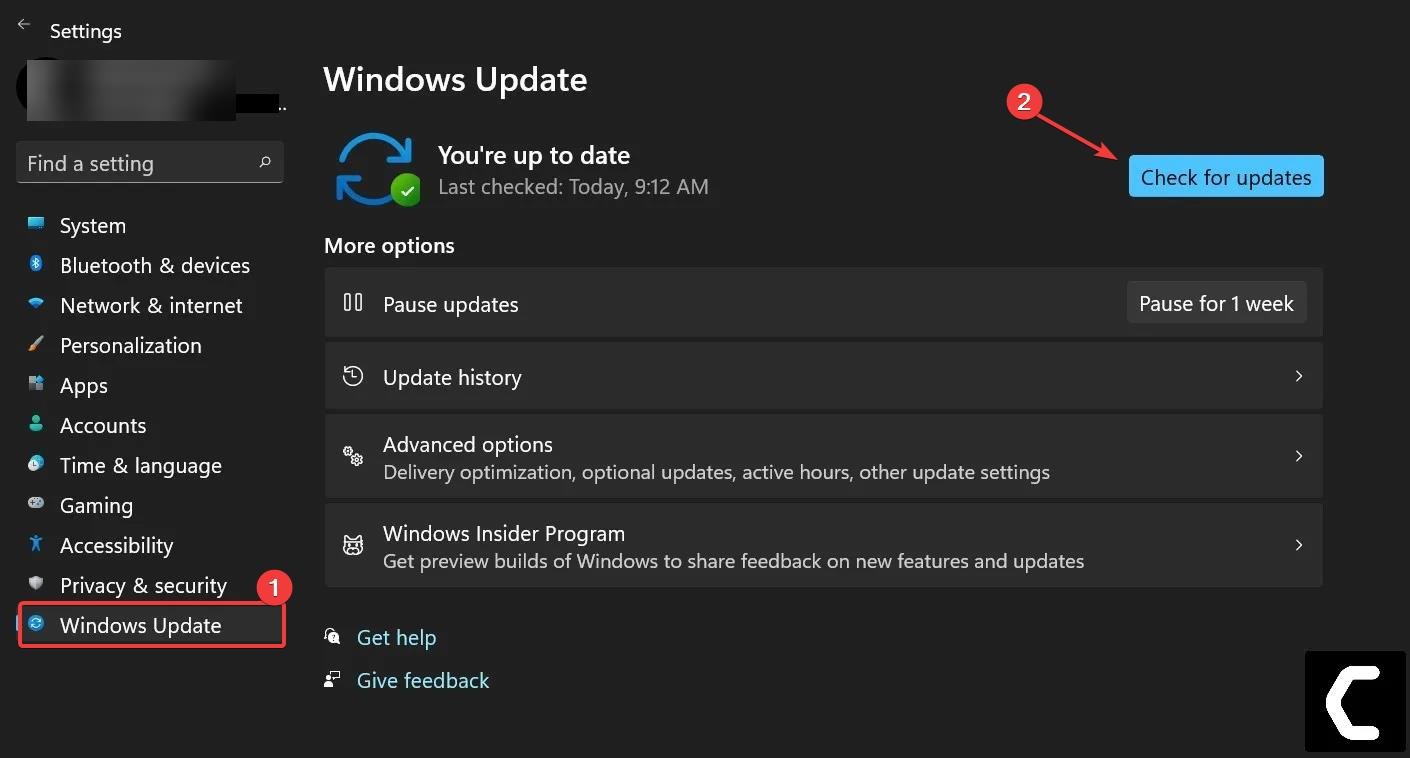Click the Settings title text

coord(86,31)
